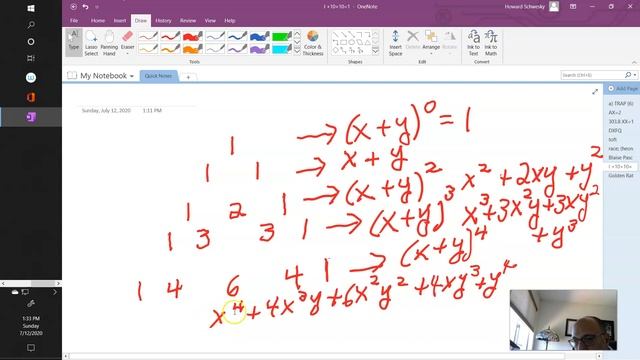Add a new section with plus tab
The width and height of the screenshot is (640, 360).
coord(188,77)
